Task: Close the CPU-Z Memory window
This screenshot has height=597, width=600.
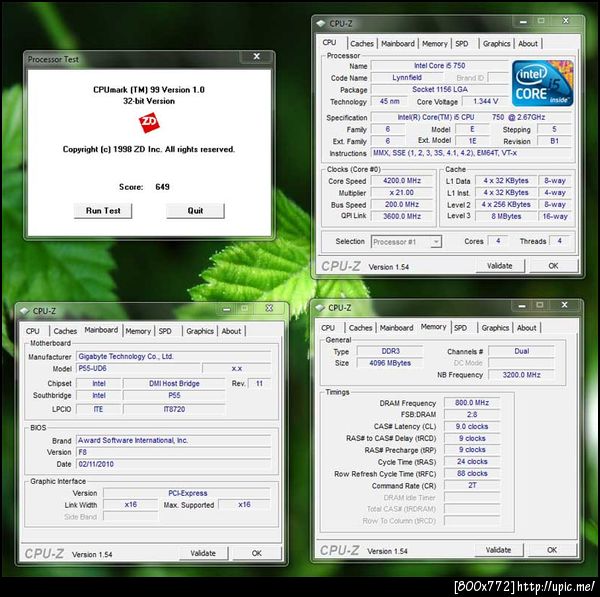Action: coord(564,305)
